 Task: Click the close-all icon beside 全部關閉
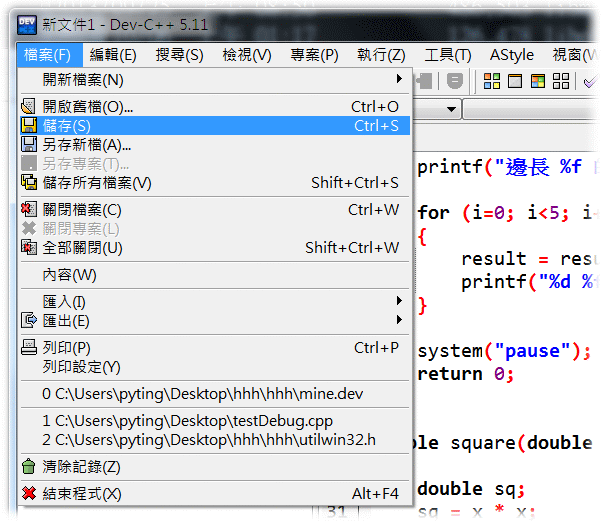pos(29,247)
